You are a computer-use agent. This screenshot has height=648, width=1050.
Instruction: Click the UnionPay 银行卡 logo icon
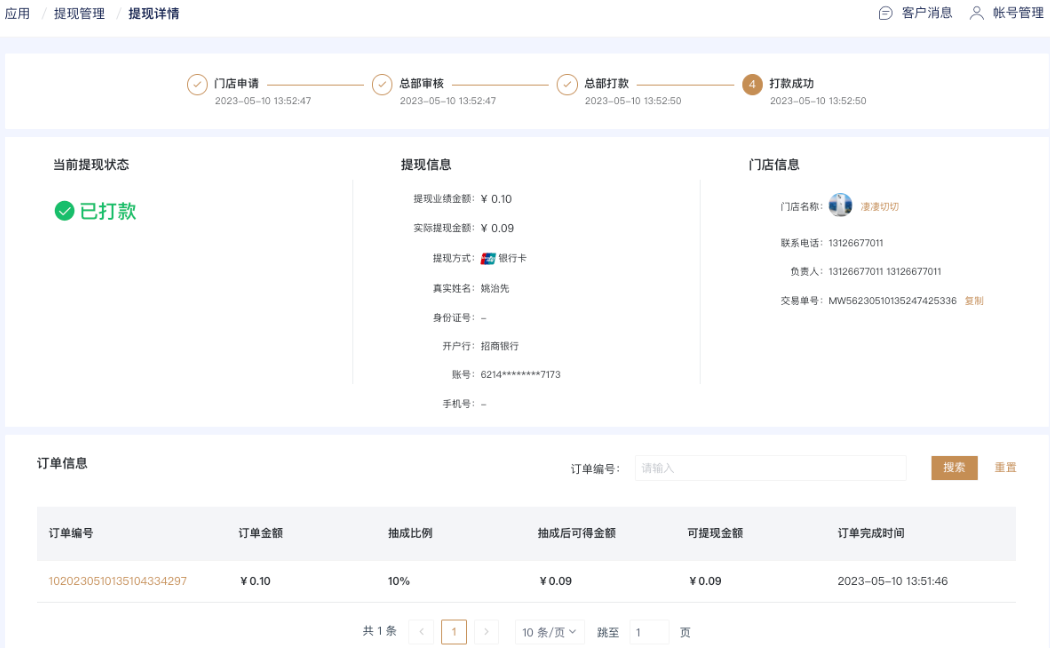488,258
